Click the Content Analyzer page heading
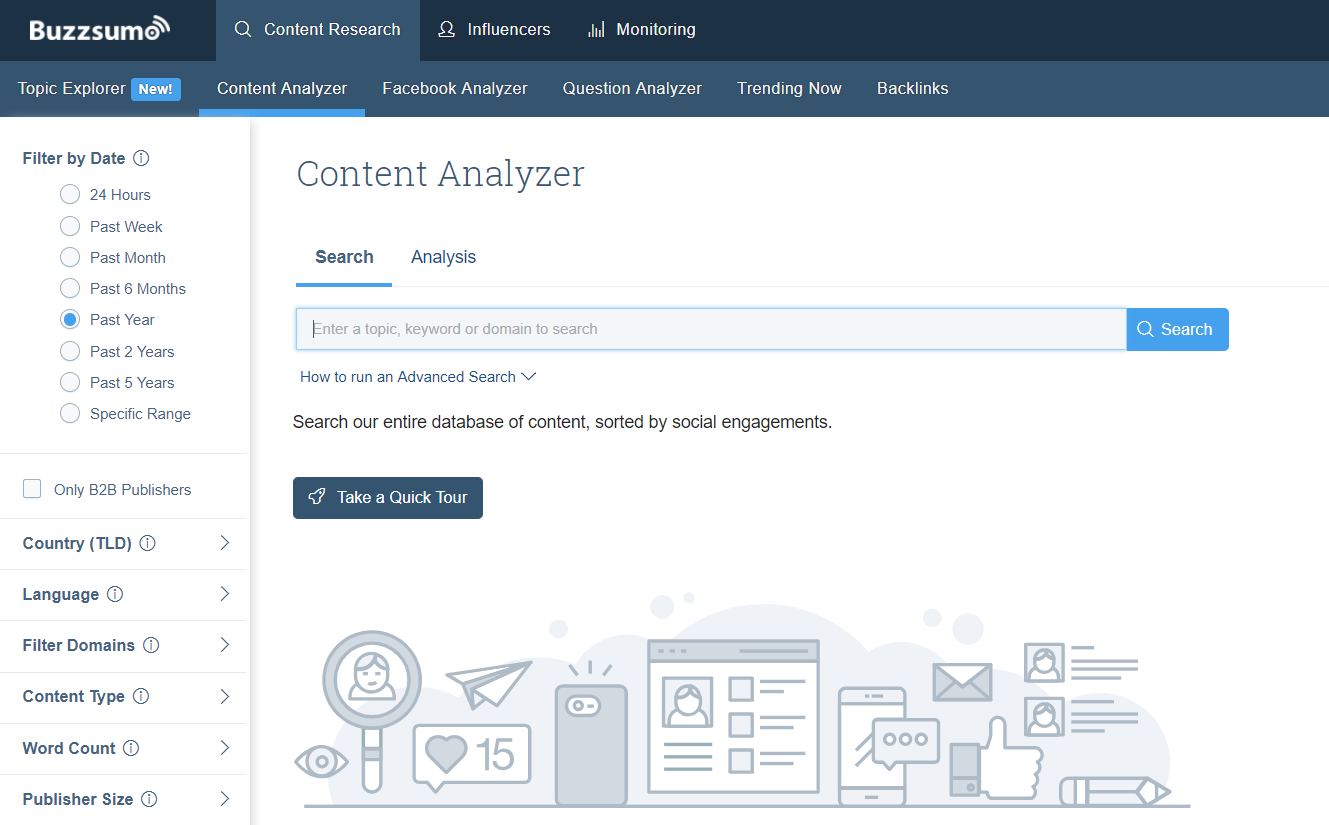The image size is (1329, 825). point(441,174)
